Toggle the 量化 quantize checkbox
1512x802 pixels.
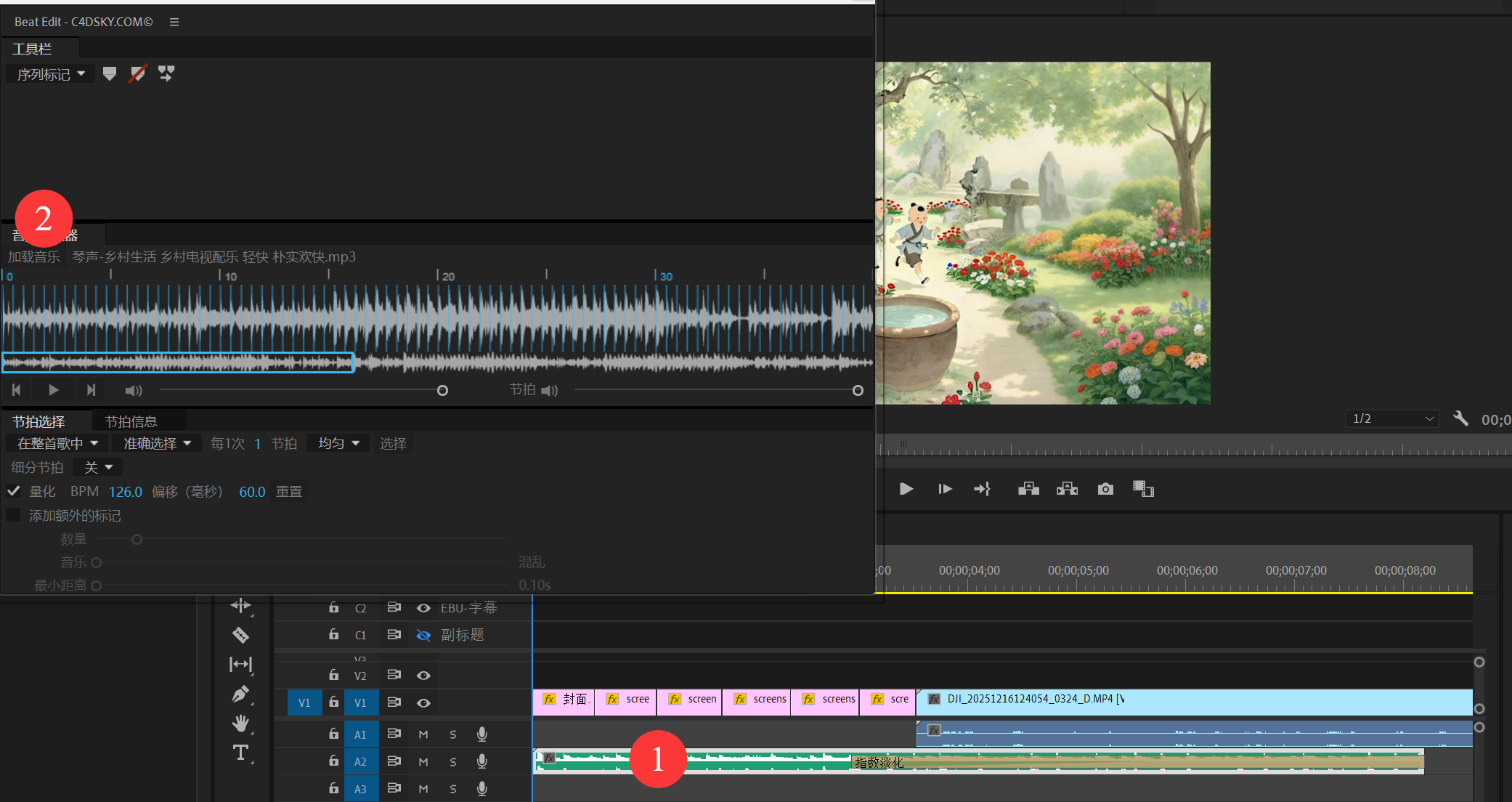pyautogui.click(x=13, y=491)
